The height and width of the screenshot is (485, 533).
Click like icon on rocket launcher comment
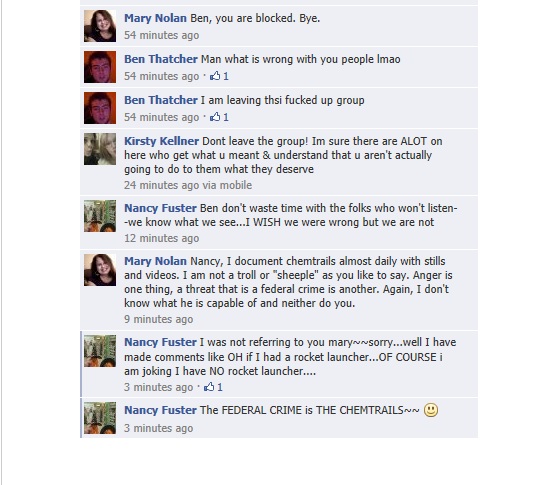click(209, 386)
